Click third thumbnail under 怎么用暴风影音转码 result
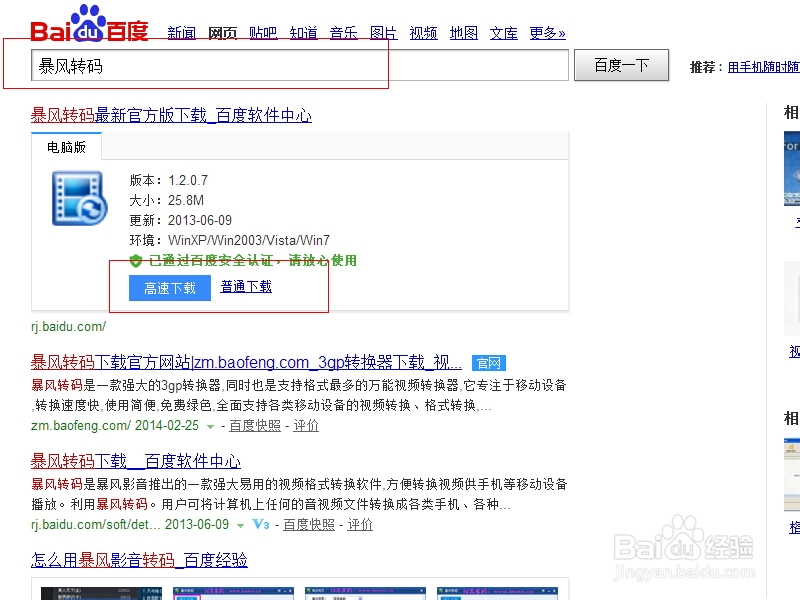800x600 pixels. coord(365,593)
